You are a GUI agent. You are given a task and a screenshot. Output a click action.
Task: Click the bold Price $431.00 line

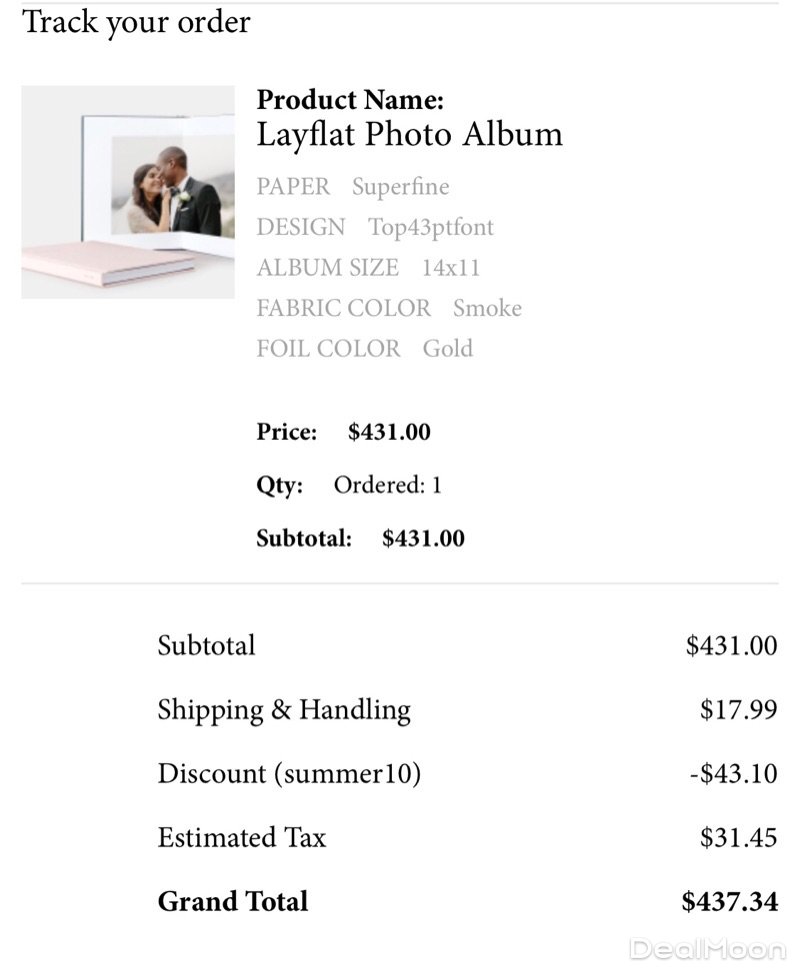343,432
